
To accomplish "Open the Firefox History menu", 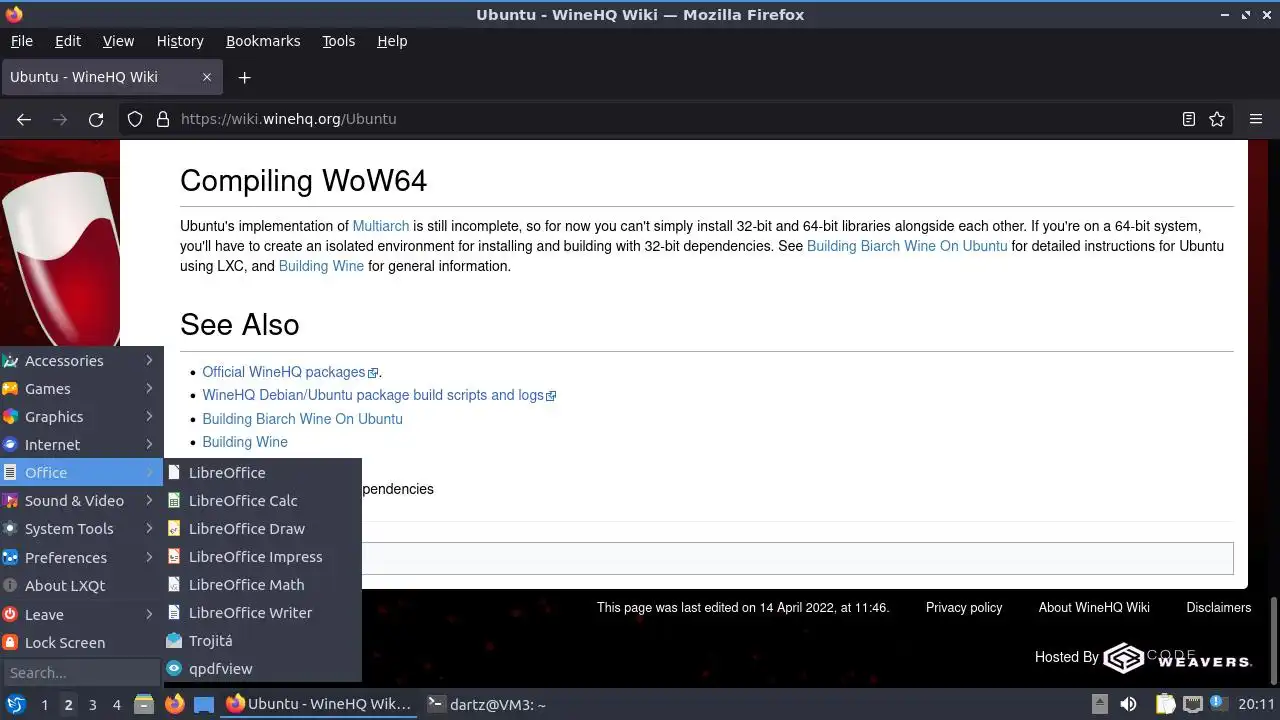I will pos(180,41).
